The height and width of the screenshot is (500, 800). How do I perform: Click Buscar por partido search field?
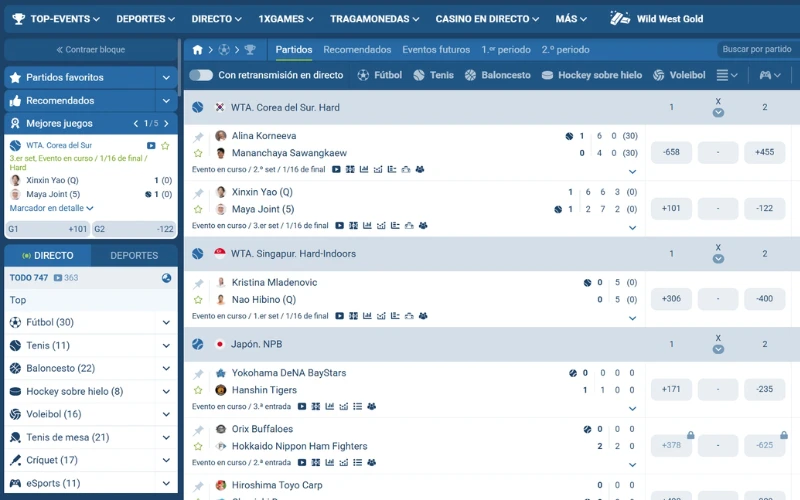point(758,49)
